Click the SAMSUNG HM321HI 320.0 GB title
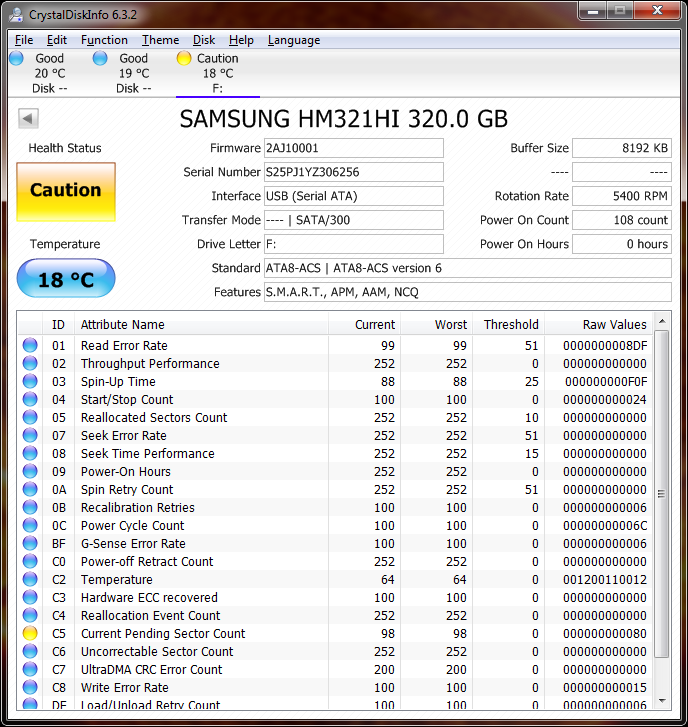Viewport: 688px width, 727px height. click(344, 119)
